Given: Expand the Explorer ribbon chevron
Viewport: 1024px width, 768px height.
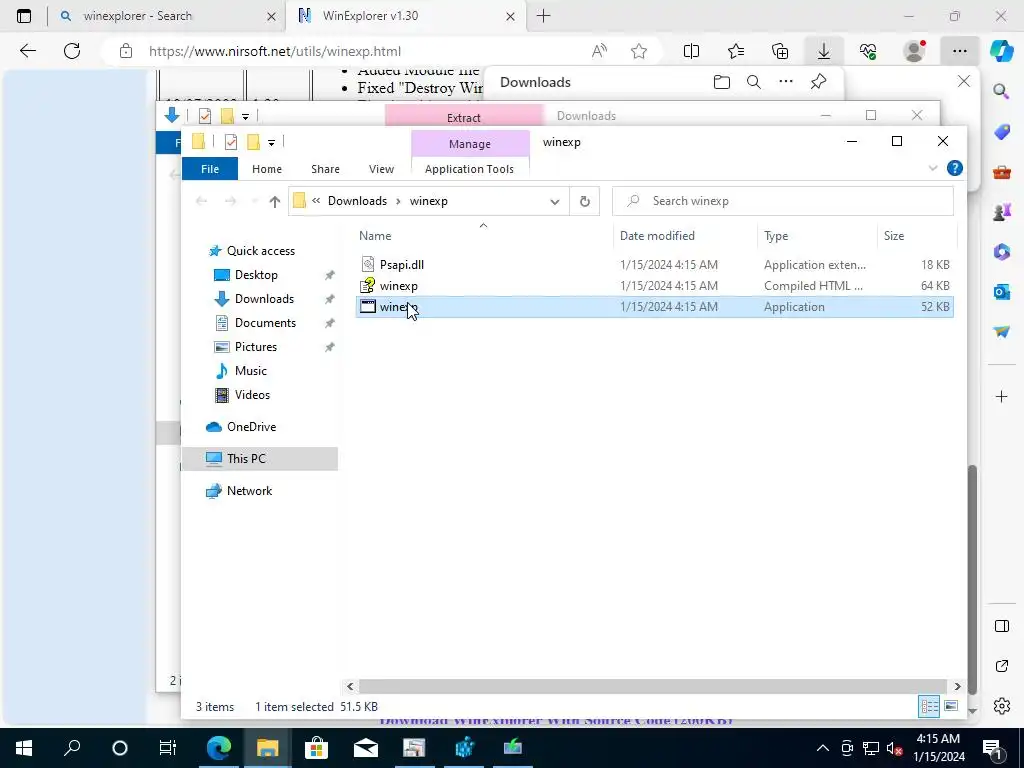Looking at the screenshot, I should click(x=933, y=168).
